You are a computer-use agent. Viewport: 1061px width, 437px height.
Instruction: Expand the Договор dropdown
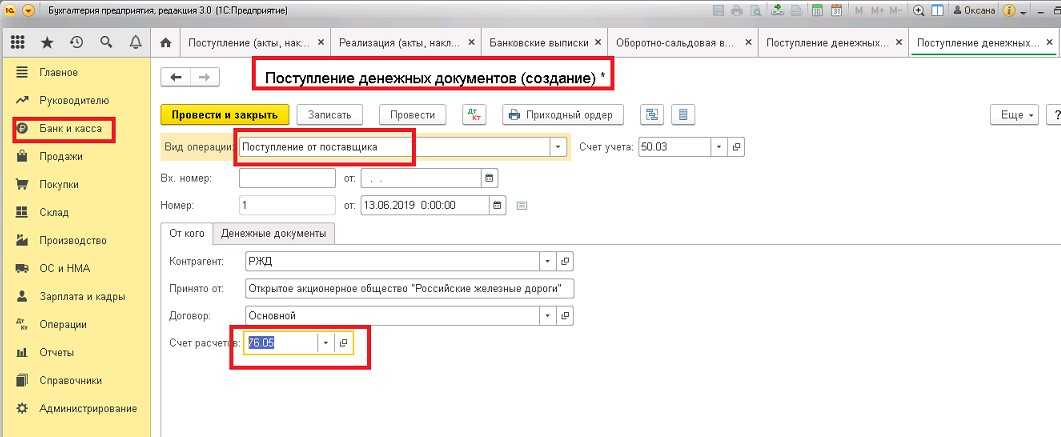tap(548, 315)
